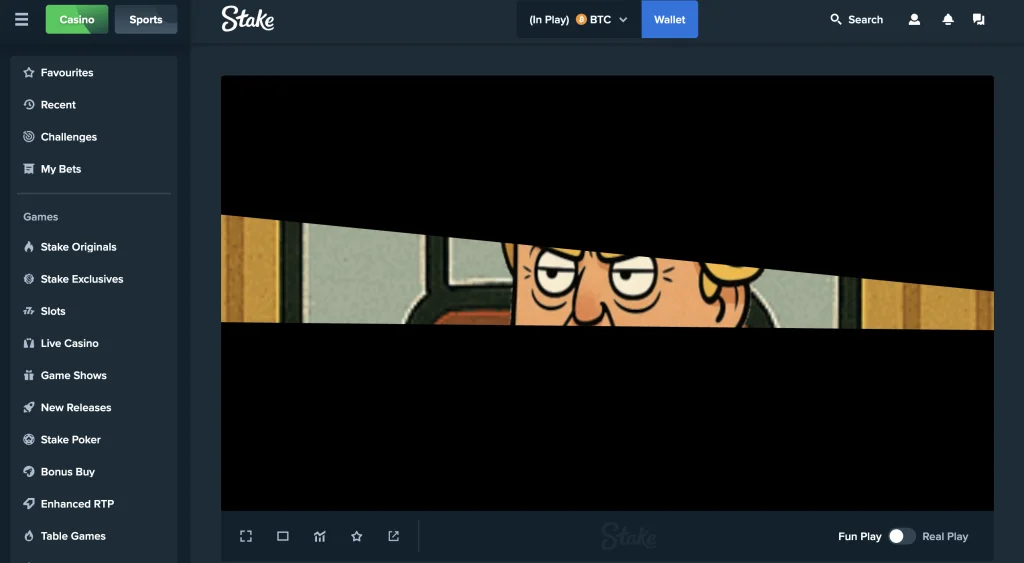Open the Wallet button
The height and width of the screenshot is (563, 1024).
pos(669,20)
